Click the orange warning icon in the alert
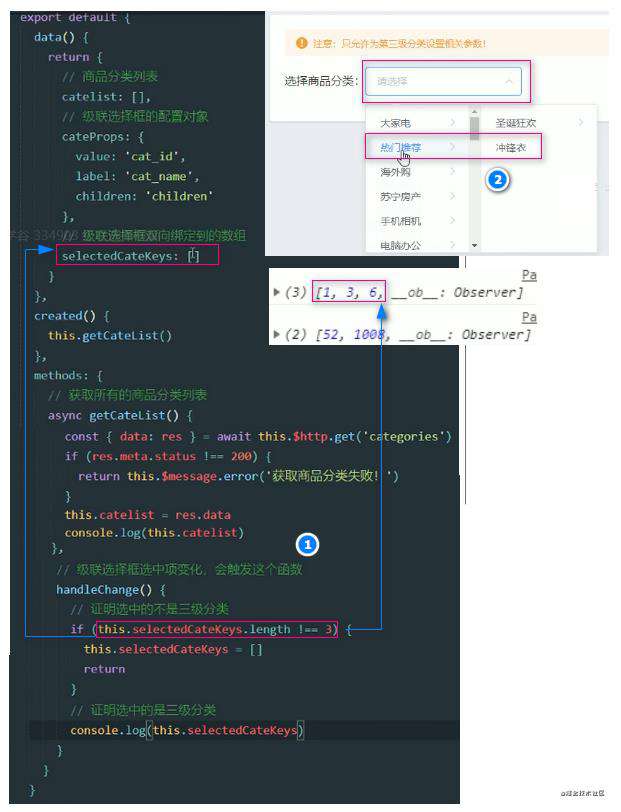The height and width of the screenshot is (812, 621). click(301, 43)
